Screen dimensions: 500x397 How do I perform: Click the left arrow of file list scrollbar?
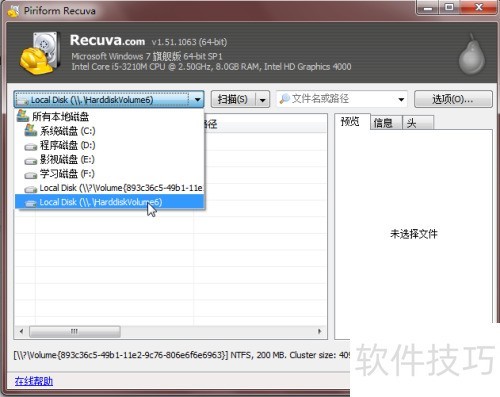click(21, 331)
